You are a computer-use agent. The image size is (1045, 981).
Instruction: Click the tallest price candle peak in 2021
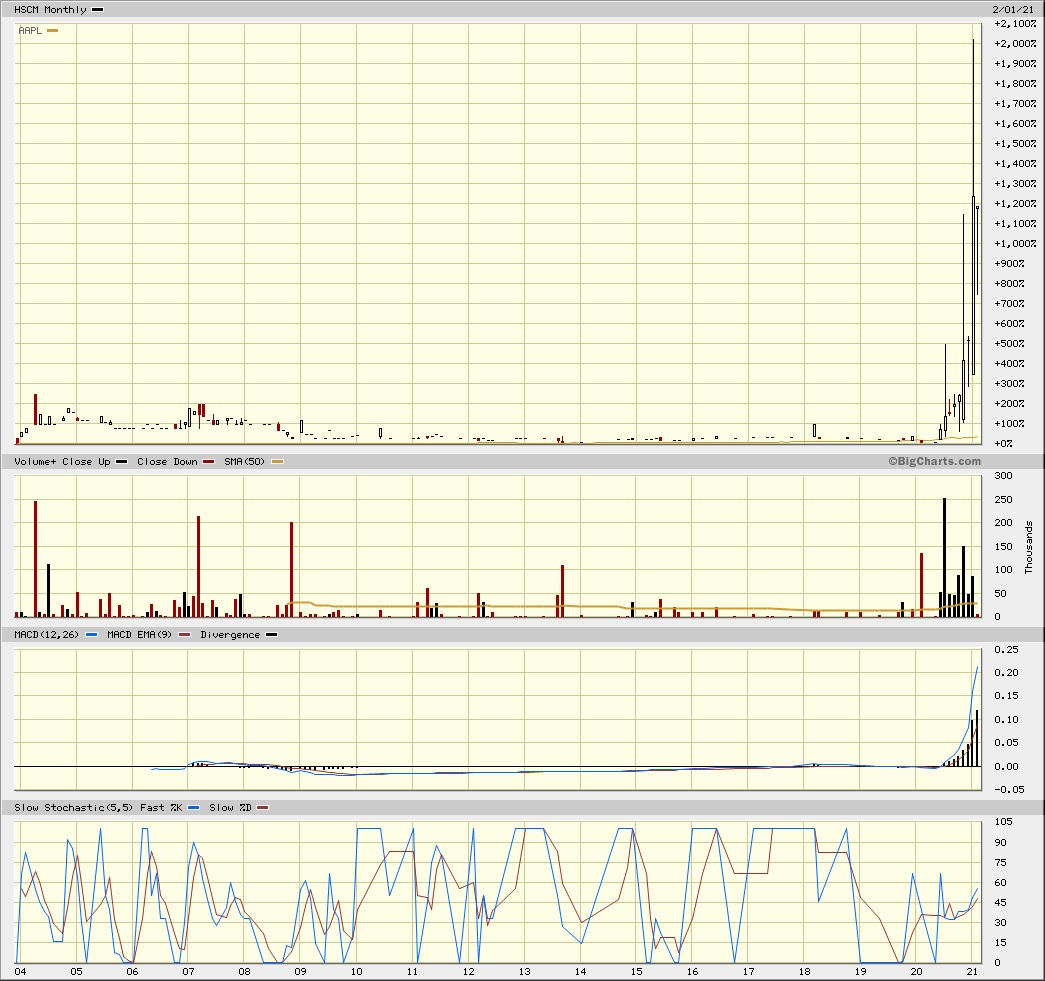point(973,41)
